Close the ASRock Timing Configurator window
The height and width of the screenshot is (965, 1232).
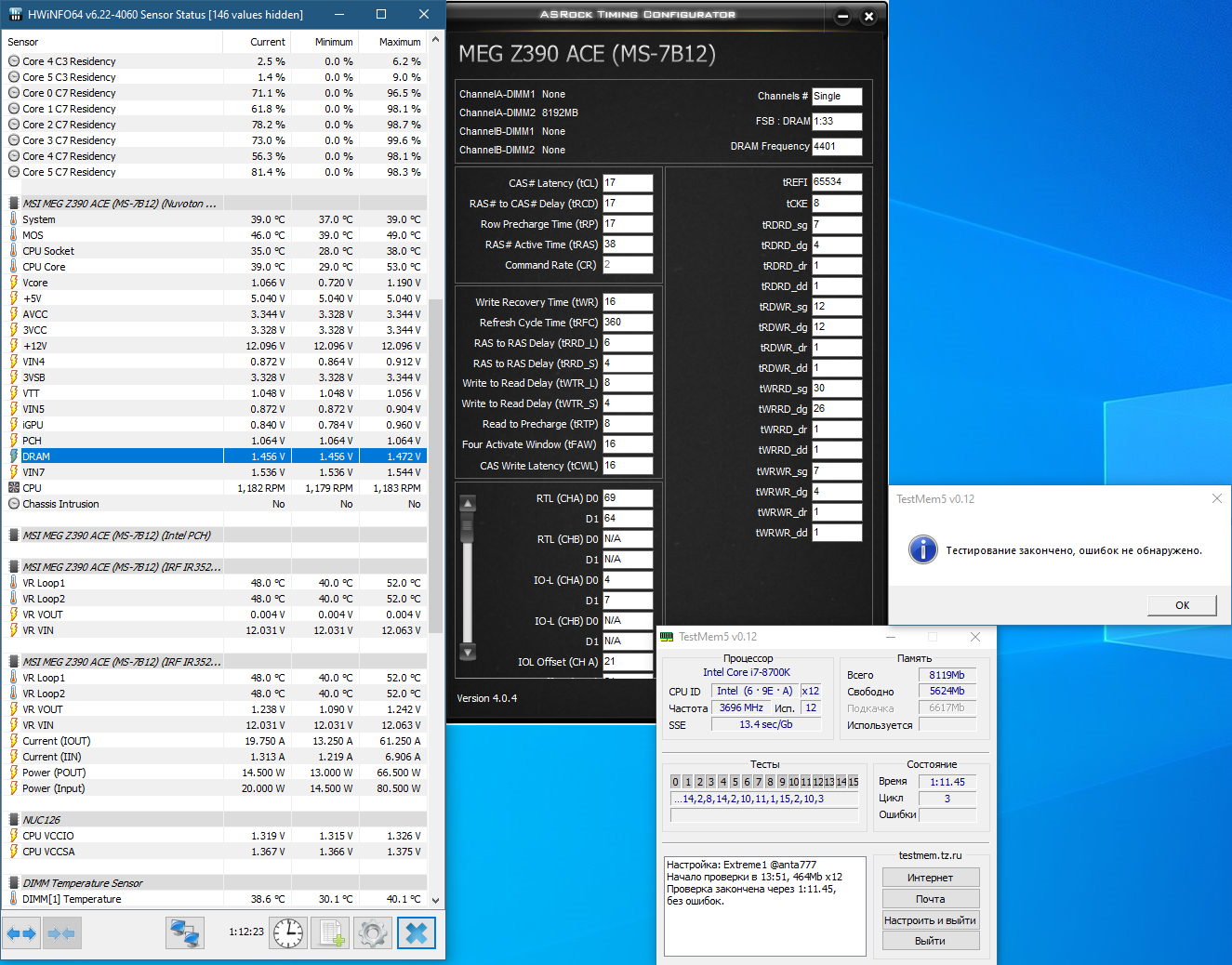point(868,16)
